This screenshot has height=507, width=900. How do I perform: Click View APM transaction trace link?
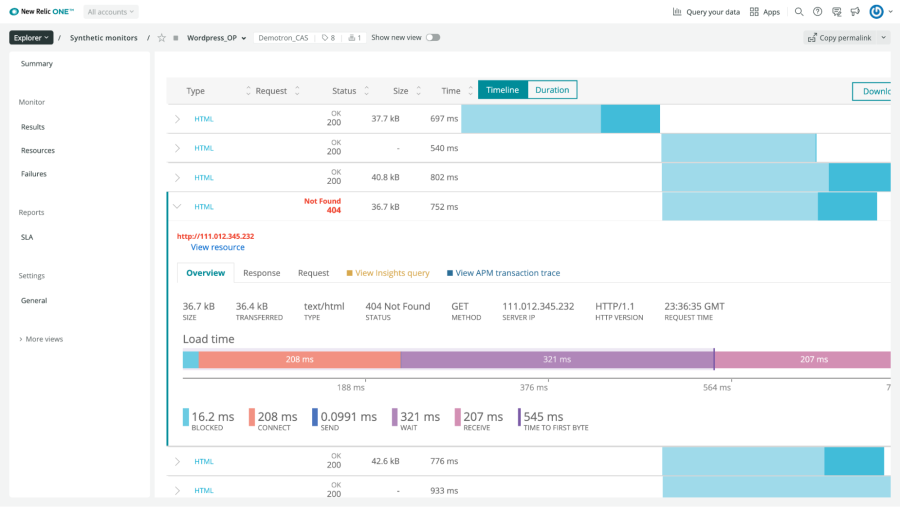507,273
